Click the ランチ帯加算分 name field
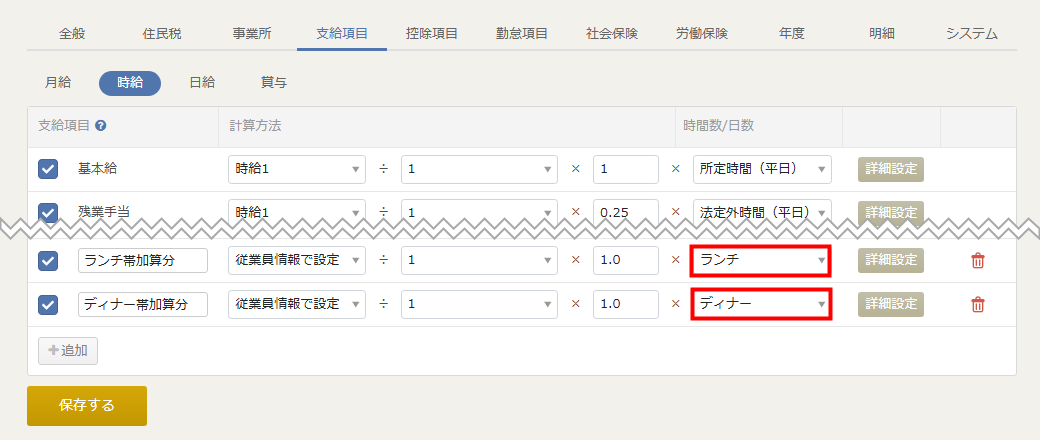The width and height of the screenshot is (1040, 440). (x=143, y=261)
